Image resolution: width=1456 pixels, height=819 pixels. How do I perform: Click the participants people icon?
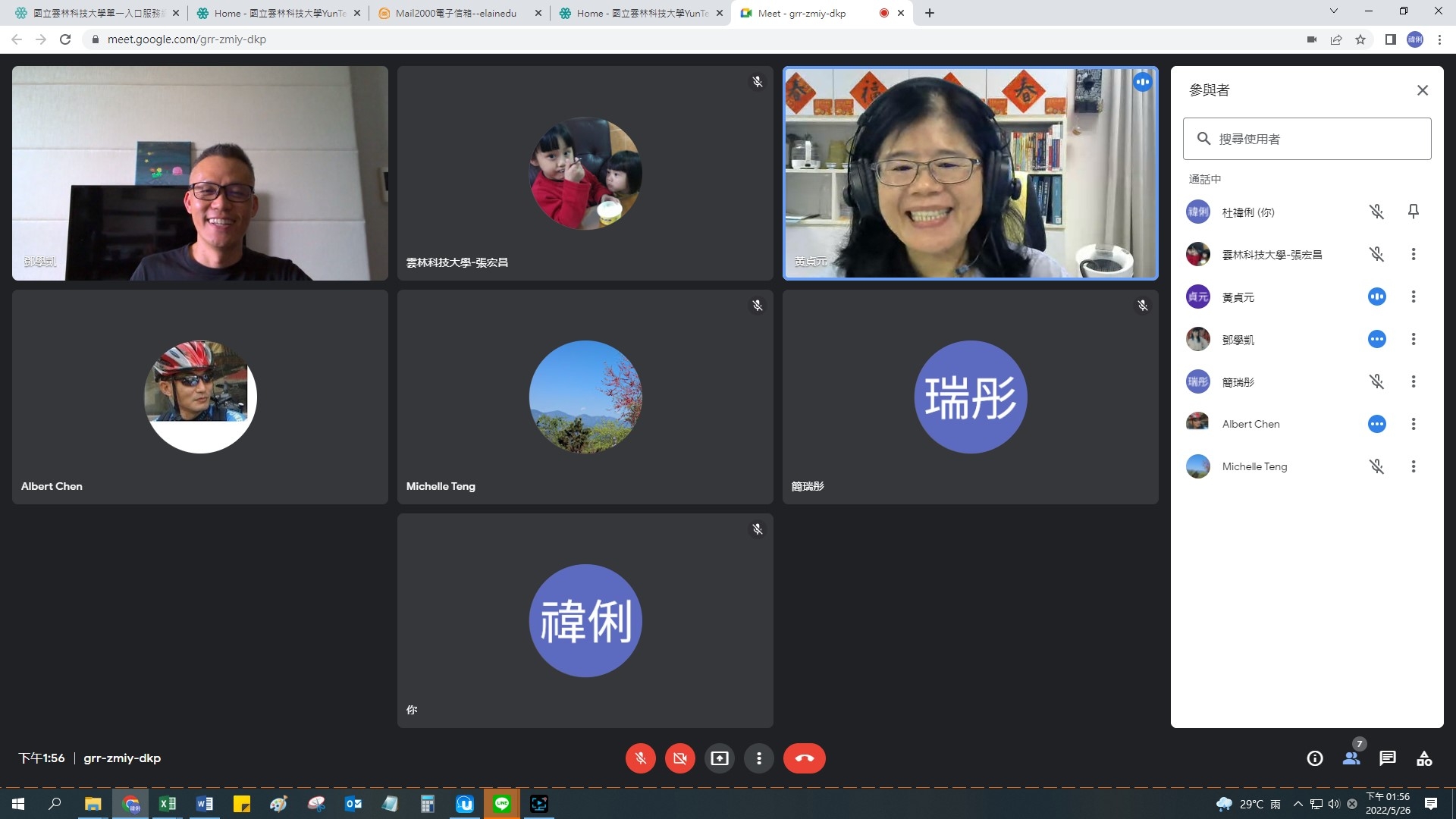1351,758
